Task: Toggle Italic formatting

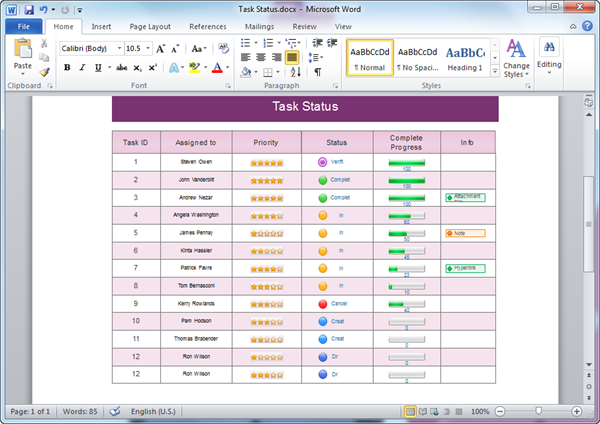Action: [82, 68]
